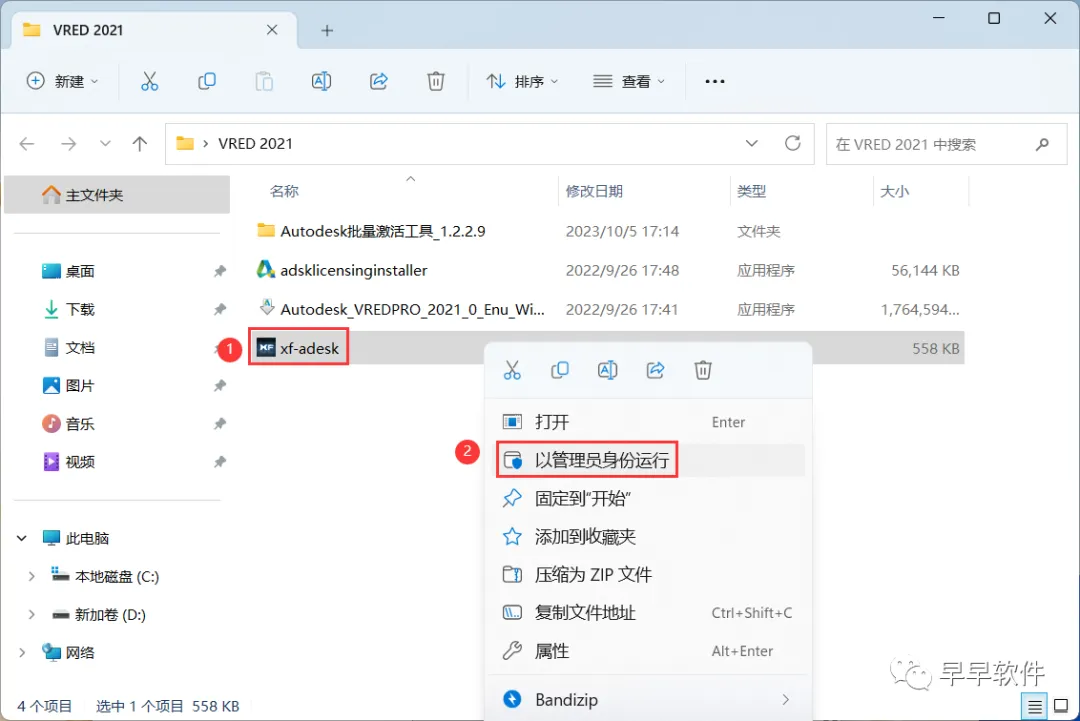
Task: Open the 新建 dropdown menu
Action: (63, 81)
